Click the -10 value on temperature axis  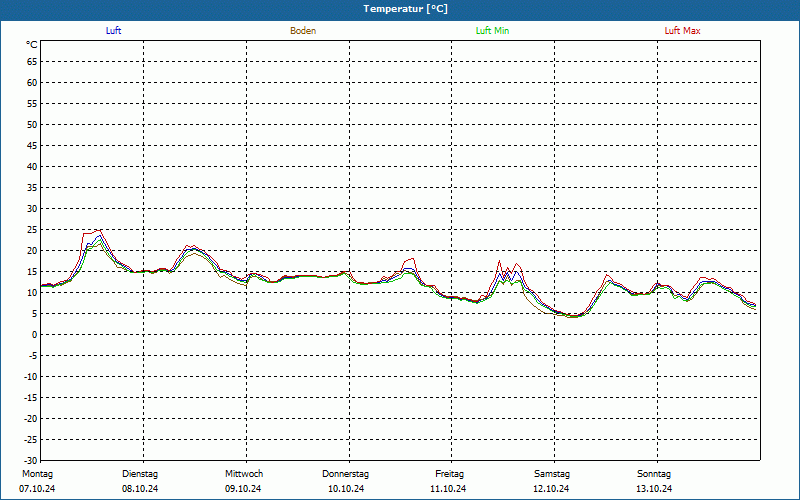31,377
